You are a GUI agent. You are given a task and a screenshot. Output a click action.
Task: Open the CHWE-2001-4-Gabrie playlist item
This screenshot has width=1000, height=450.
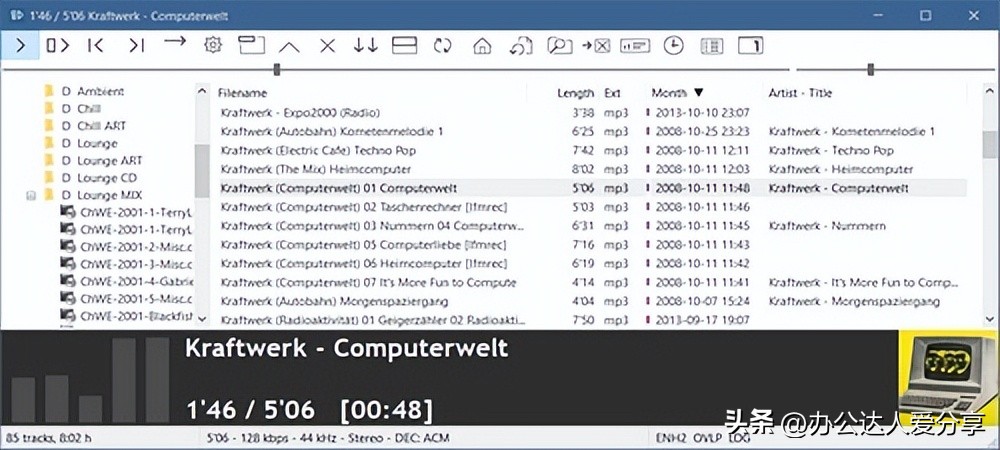[x=127, y=280]
